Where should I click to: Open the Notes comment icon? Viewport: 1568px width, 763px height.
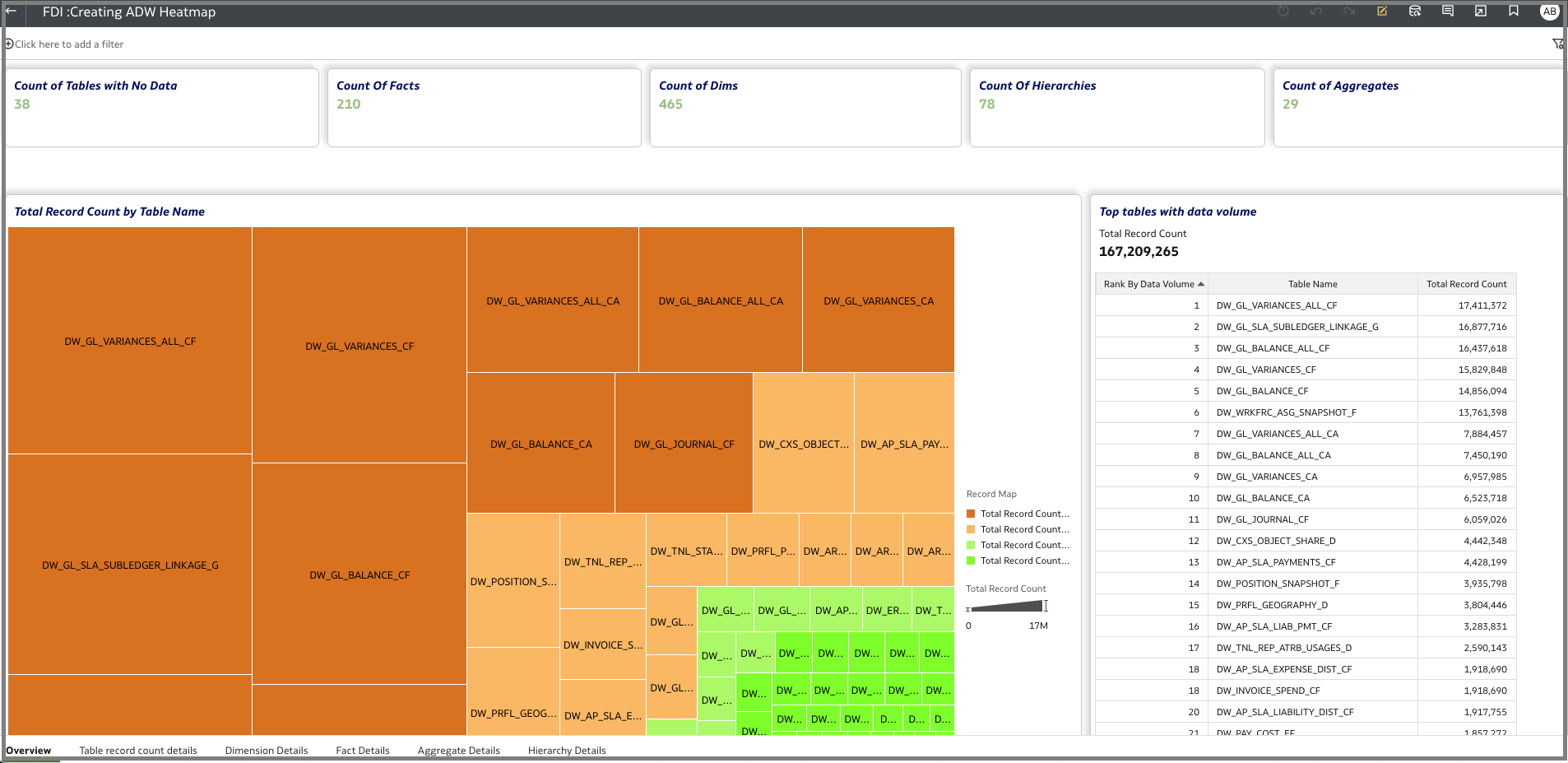tap(1448, 12)
